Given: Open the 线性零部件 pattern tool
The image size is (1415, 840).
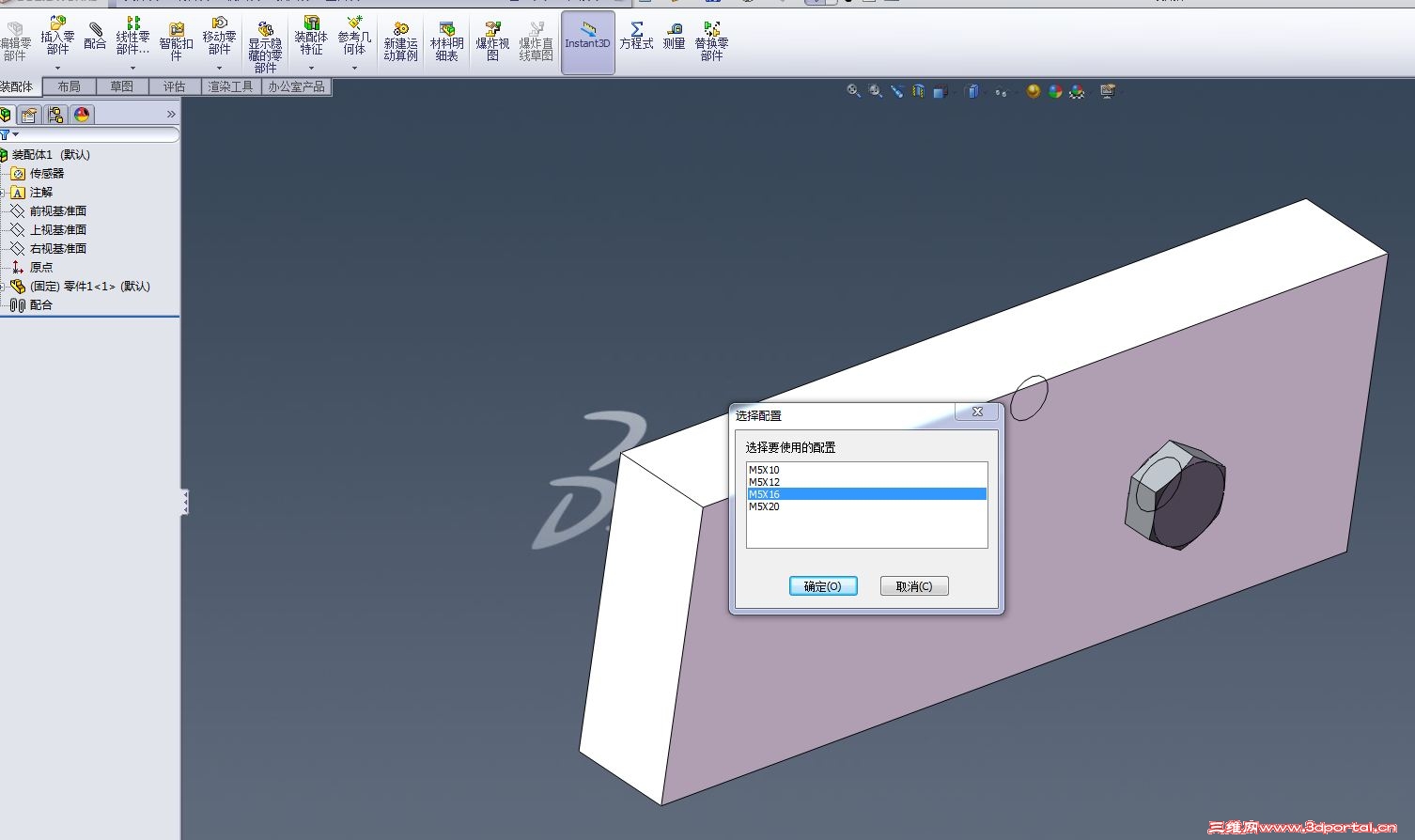Looking at the screenshot, I should point(132,36).
